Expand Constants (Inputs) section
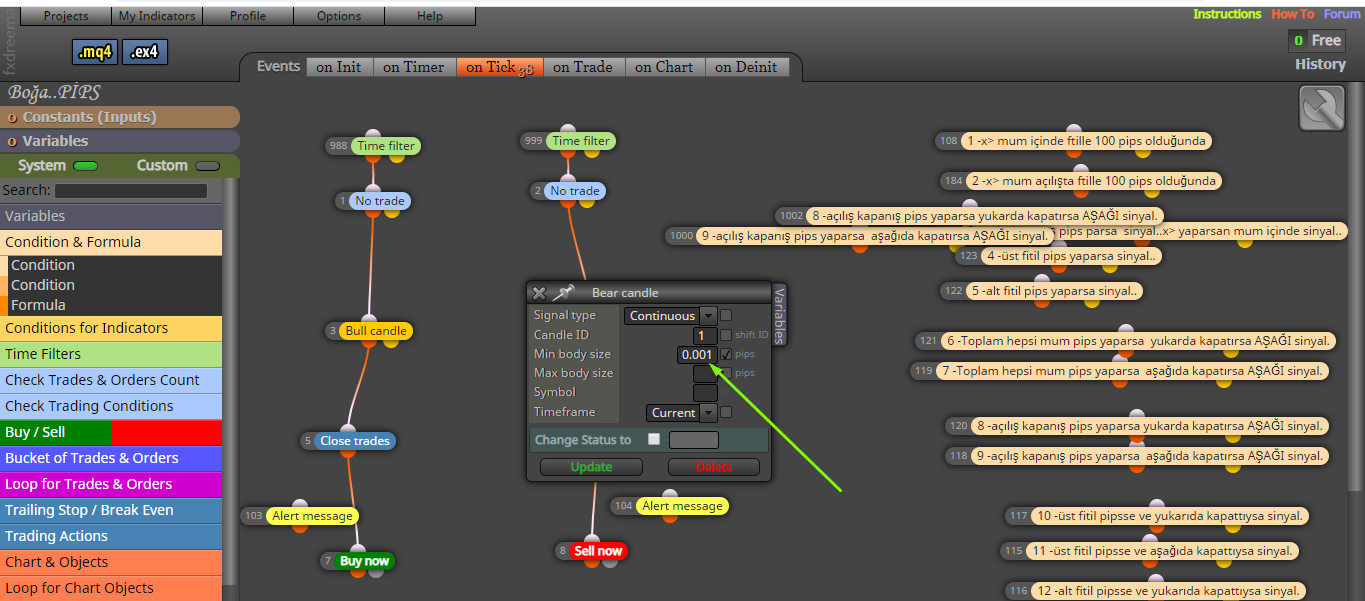The image size is (1365, 601). (120, 117)
